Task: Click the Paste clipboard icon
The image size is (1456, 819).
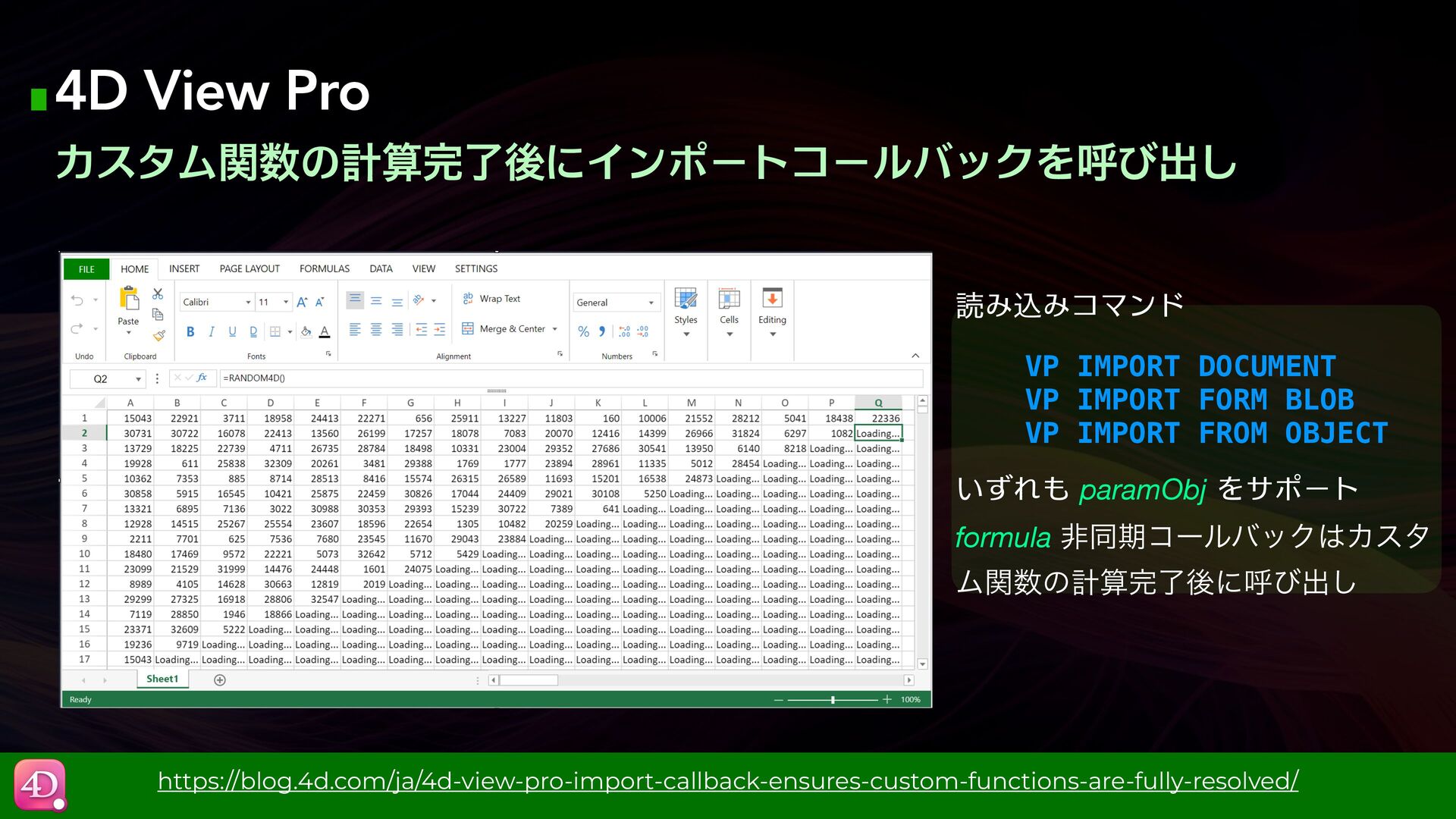Action: 129,299
